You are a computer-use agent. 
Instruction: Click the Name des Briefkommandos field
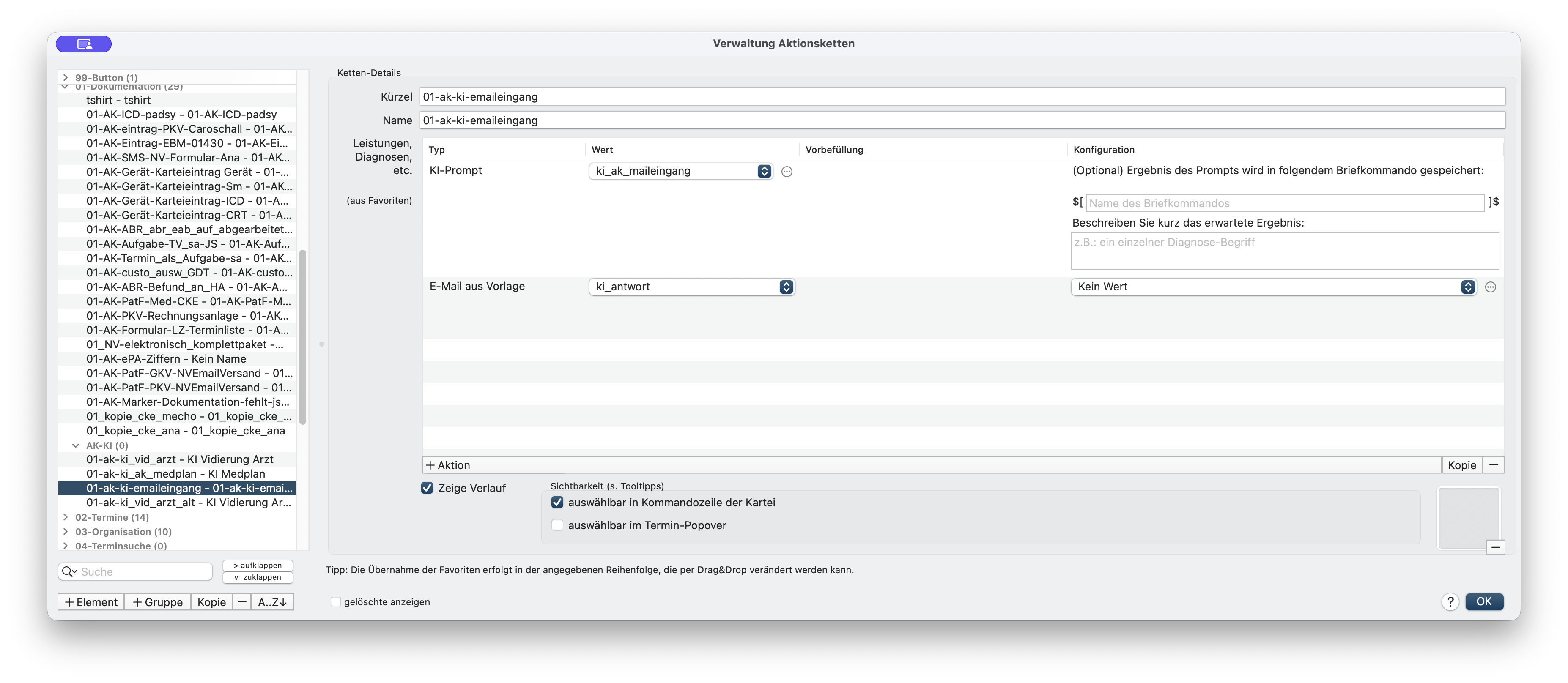coord(1284,203)
